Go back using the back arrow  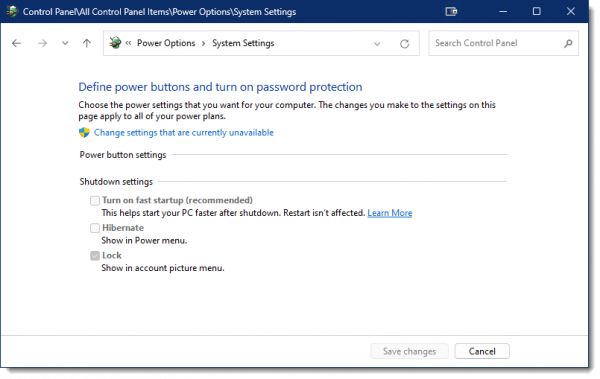click(16, 43)
